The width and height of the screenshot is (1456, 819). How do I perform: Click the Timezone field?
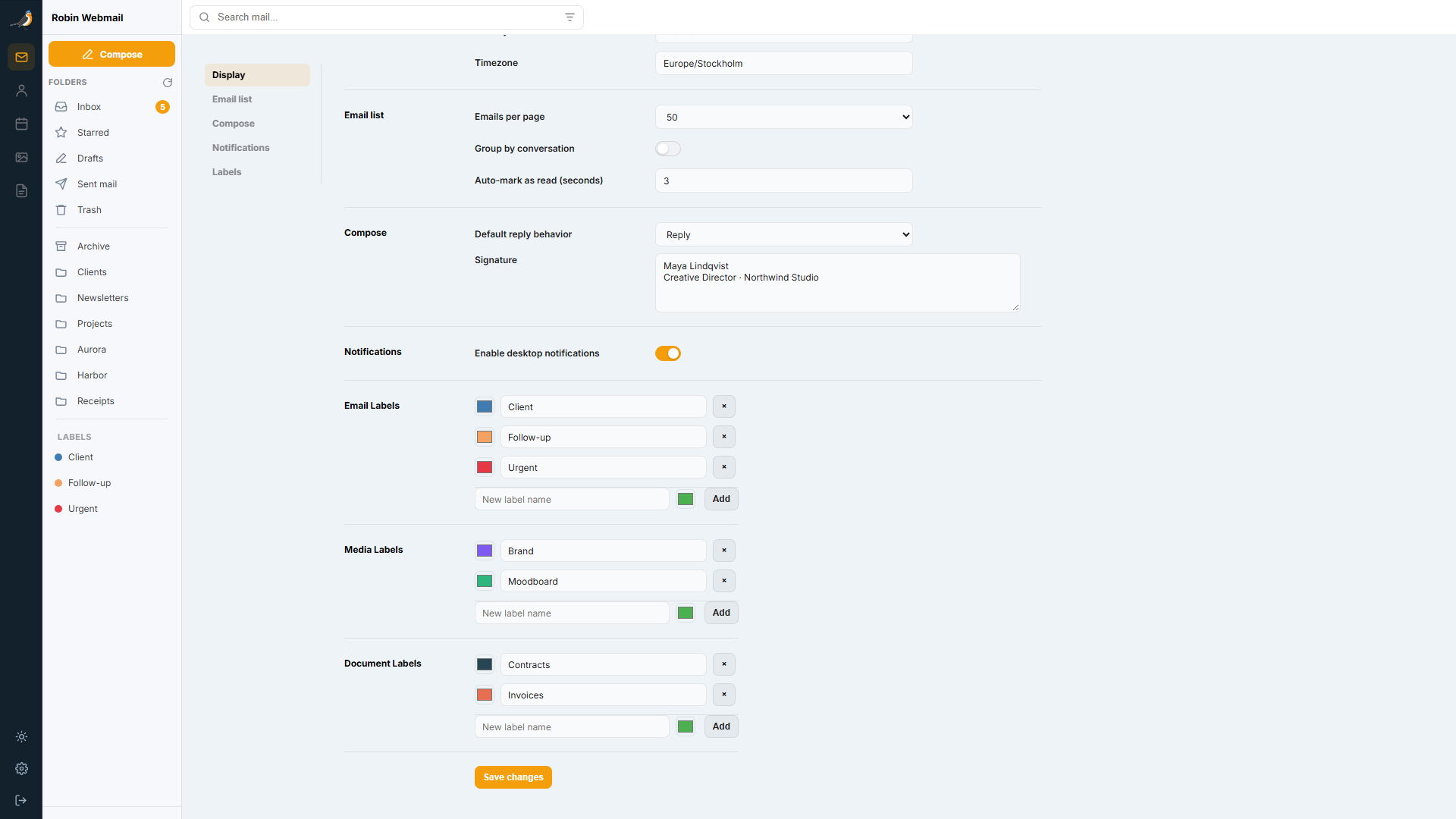pyautogui.click(x=784, y=63)
